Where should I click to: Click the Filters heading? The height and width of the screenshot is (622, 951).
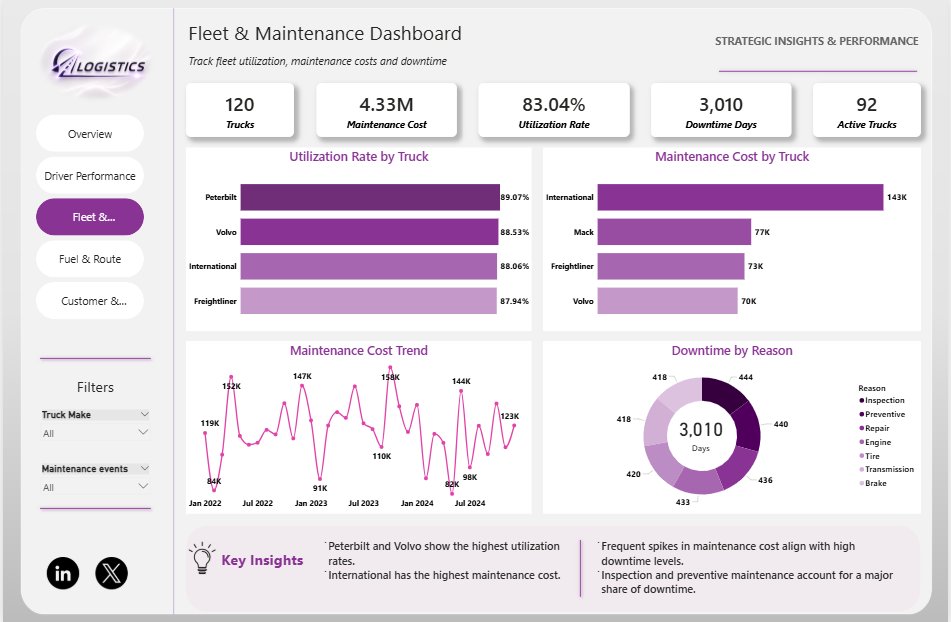click(95, 387)
